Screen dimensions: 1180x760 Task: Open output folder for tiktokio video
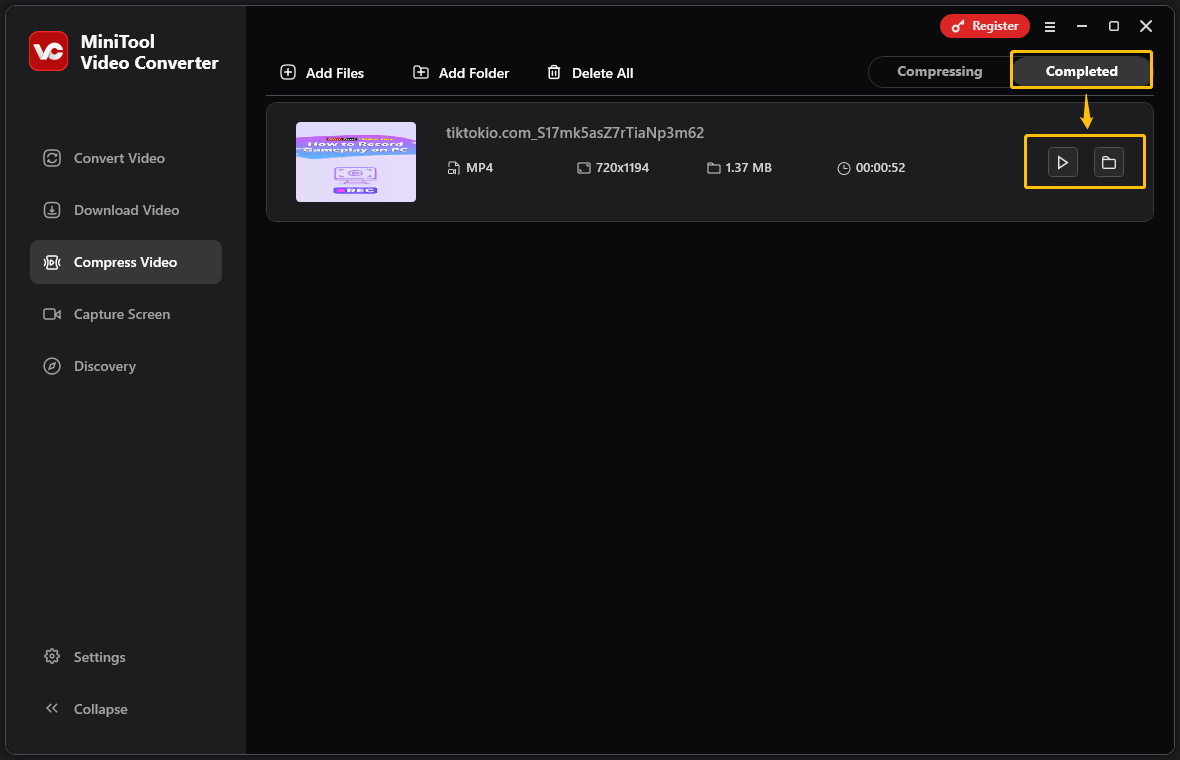1109,163
